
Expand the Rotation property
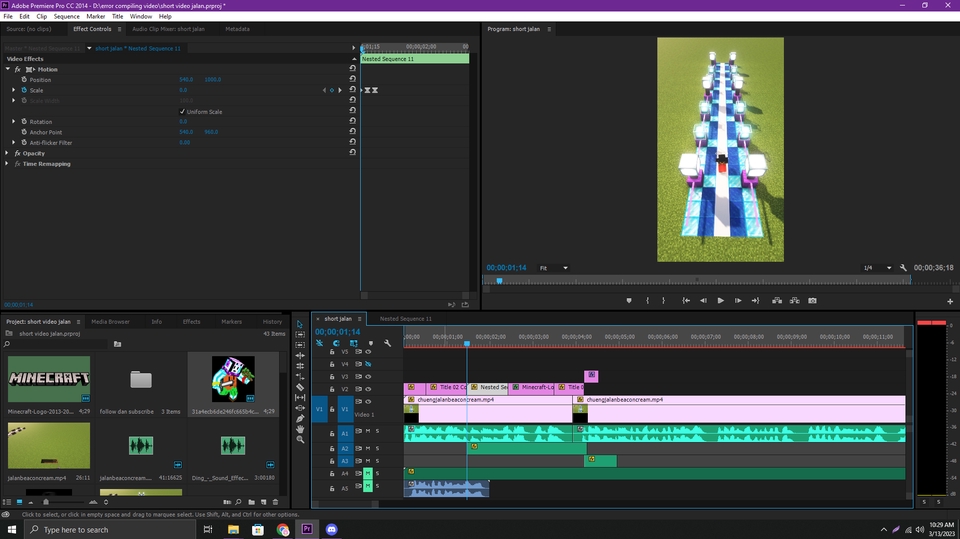click(13, 121)
